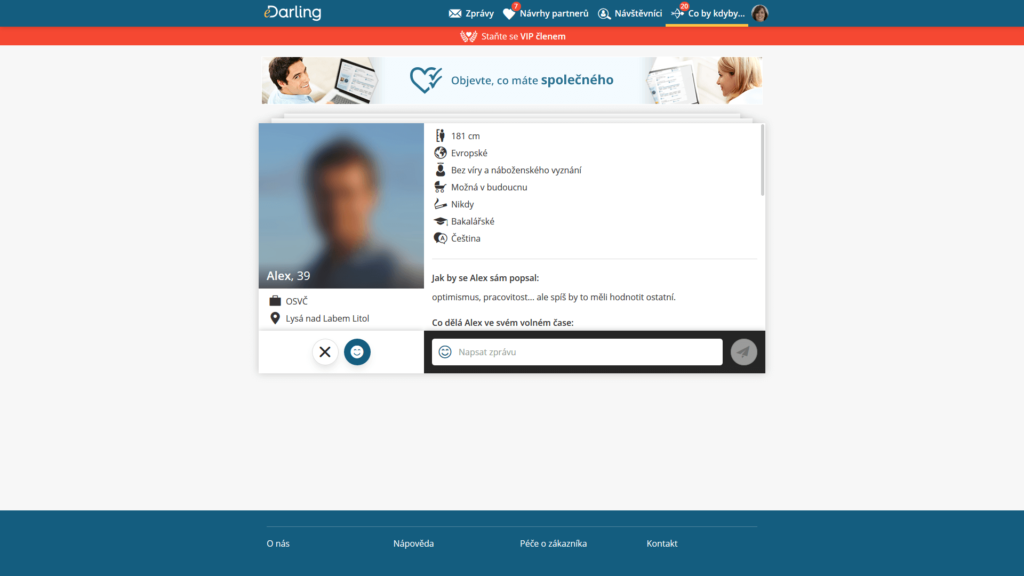Open the Nápověda footer link

pos(413,543)
